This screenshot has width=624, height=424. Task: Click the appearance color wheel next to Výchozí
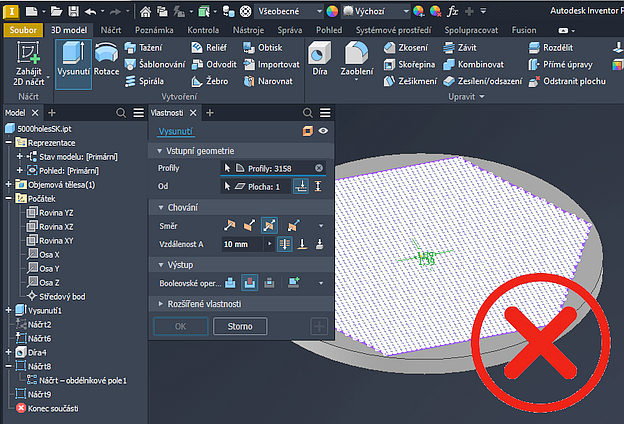pos(333,12)
